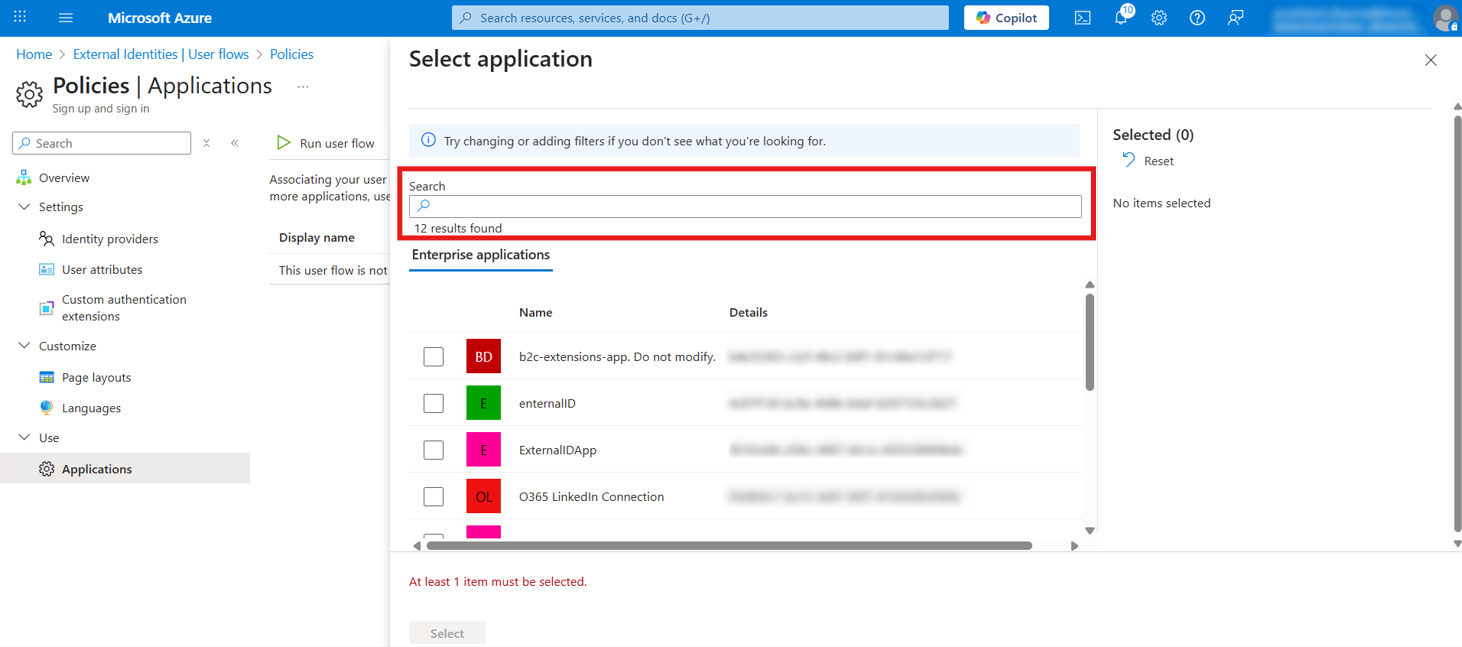
Task: Collapse the Use section
Action: coord(23,437)
